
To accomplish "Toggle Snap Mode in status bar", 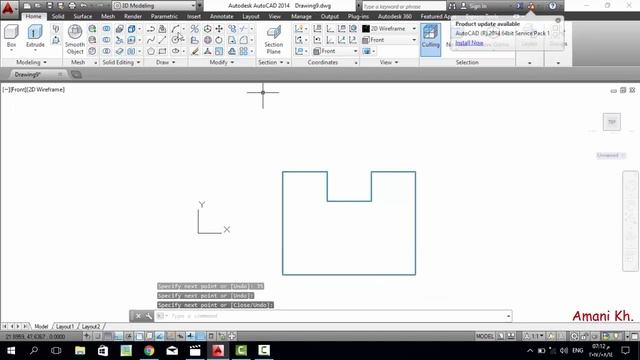I will 98,336.
